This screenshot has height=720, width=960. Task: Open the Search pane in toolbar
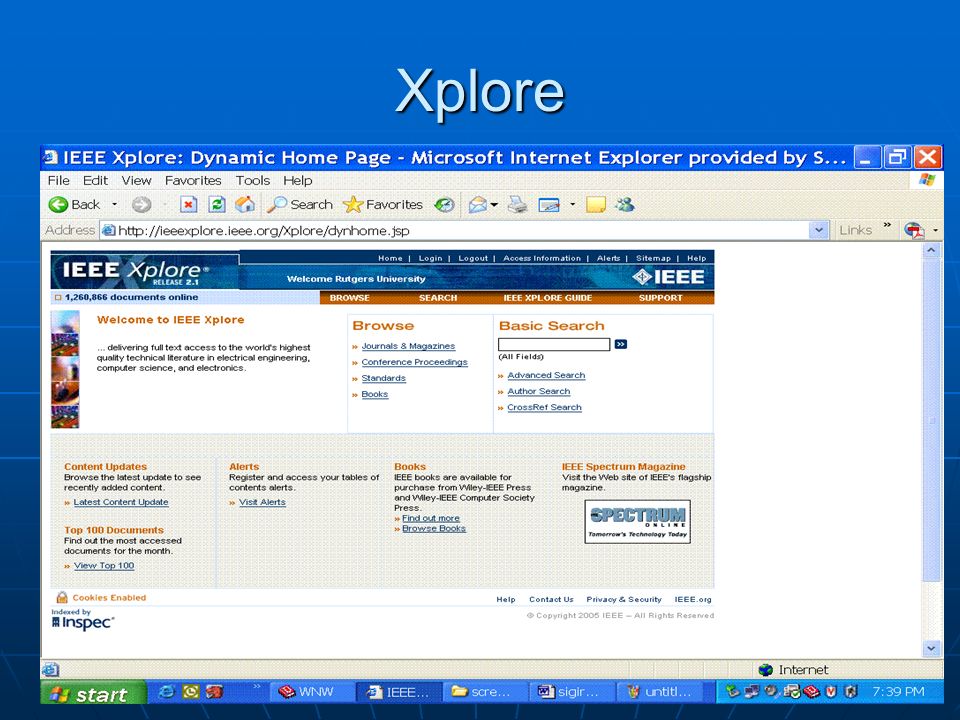pos(300,204)
